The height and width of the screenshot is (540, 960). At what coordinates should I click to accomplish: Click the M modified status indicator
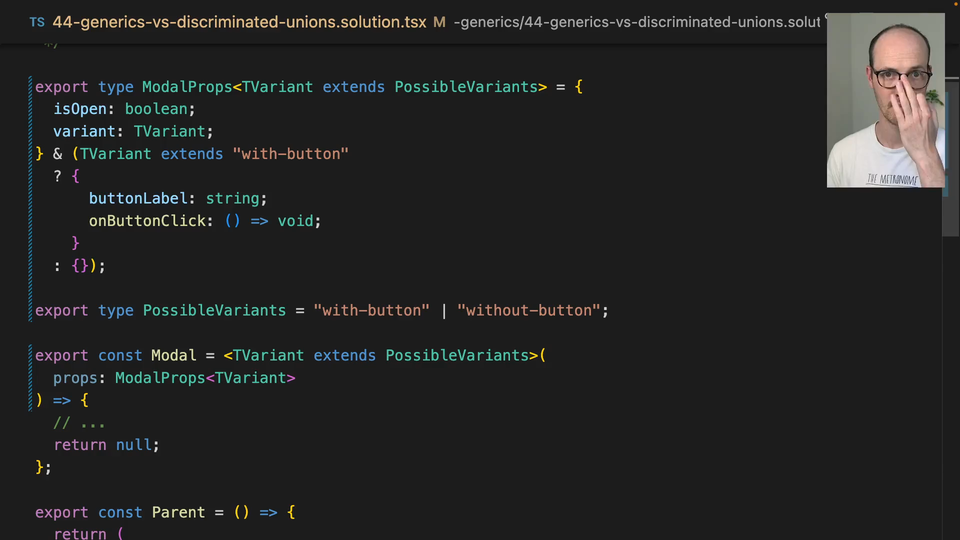click(x=439, y=21)
